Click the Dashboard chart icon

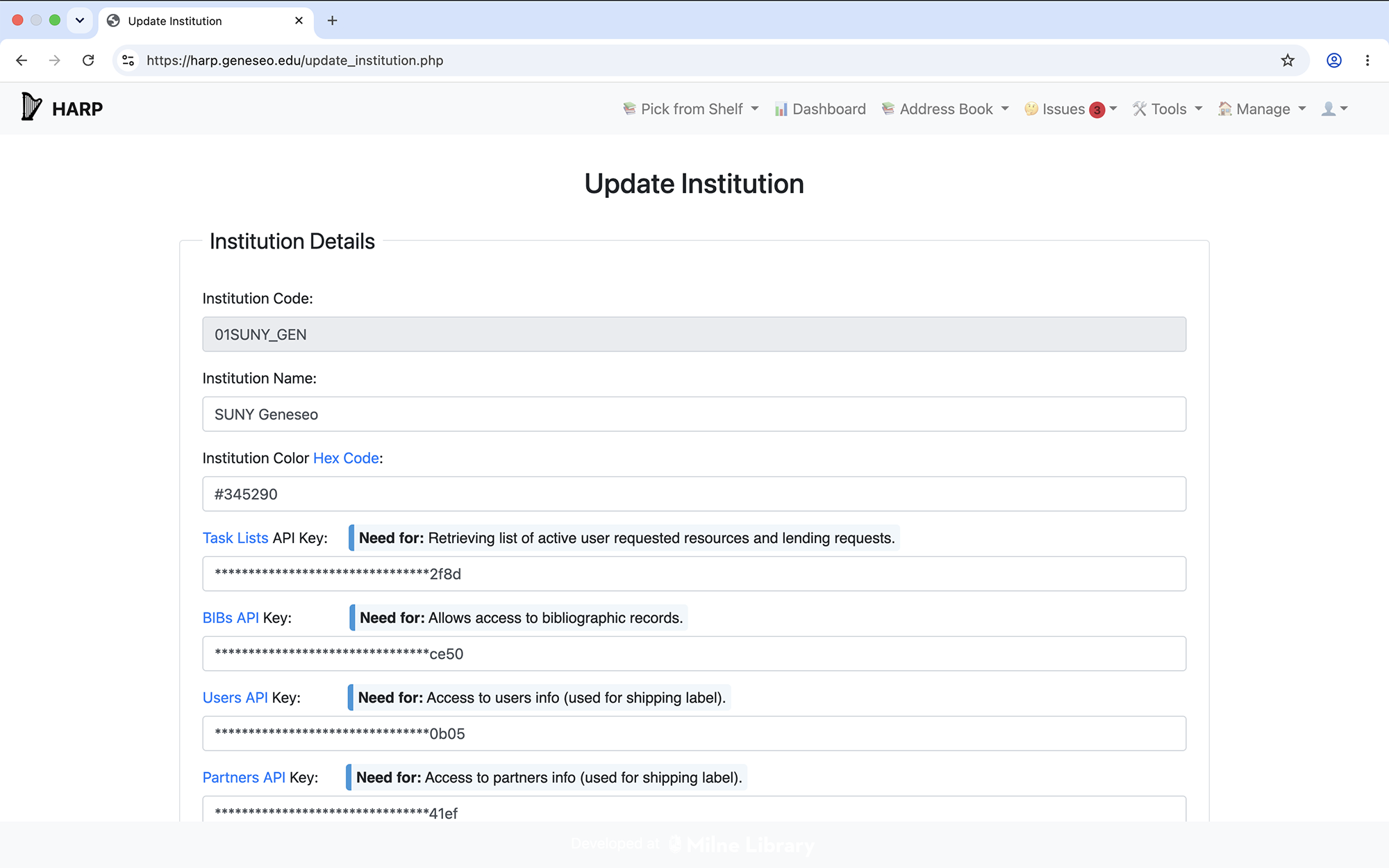781,109
